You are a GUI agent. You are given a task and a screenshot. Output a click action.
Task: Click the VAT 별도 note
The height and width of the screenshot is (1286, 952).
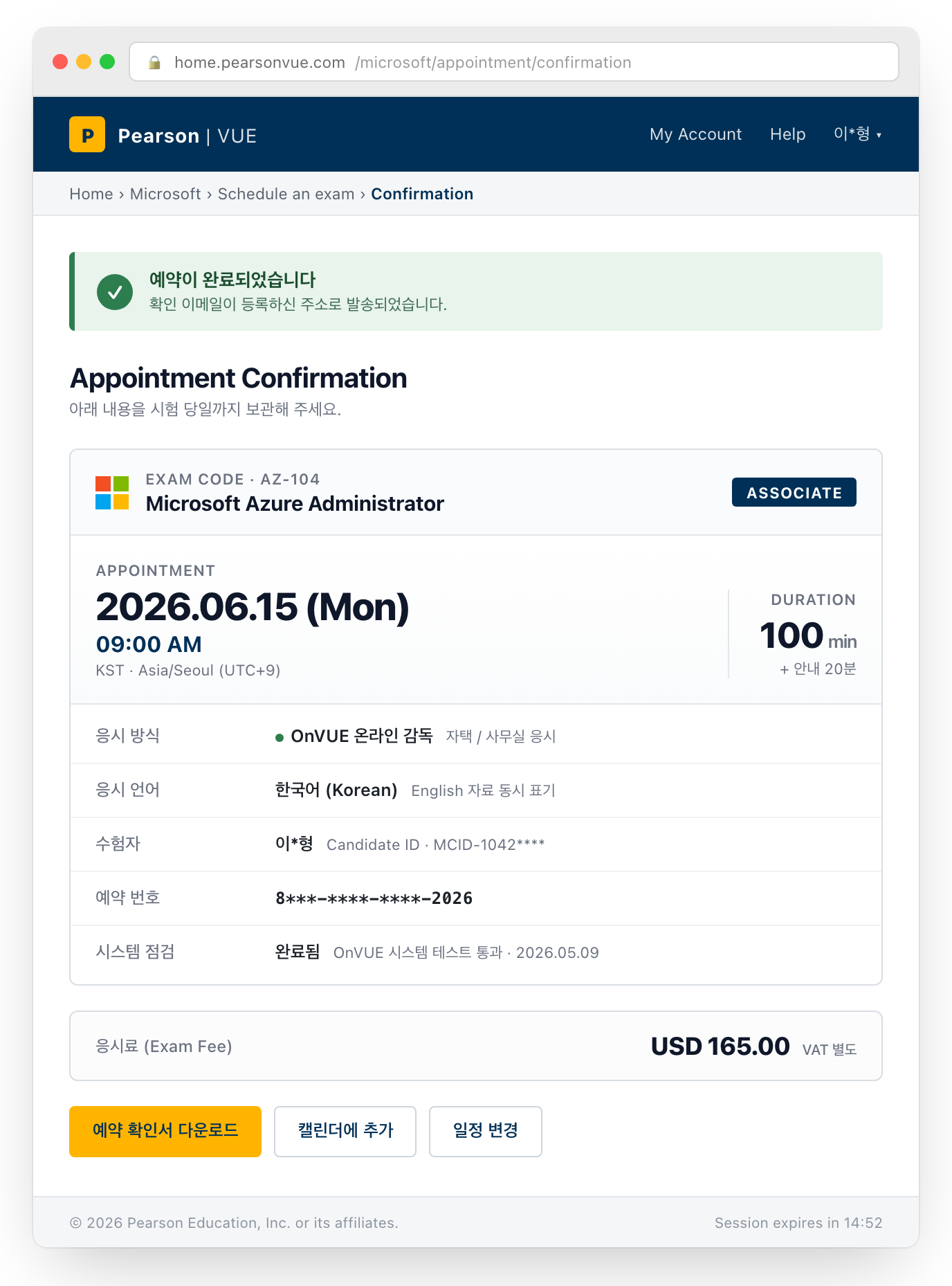coord(830,1049)
